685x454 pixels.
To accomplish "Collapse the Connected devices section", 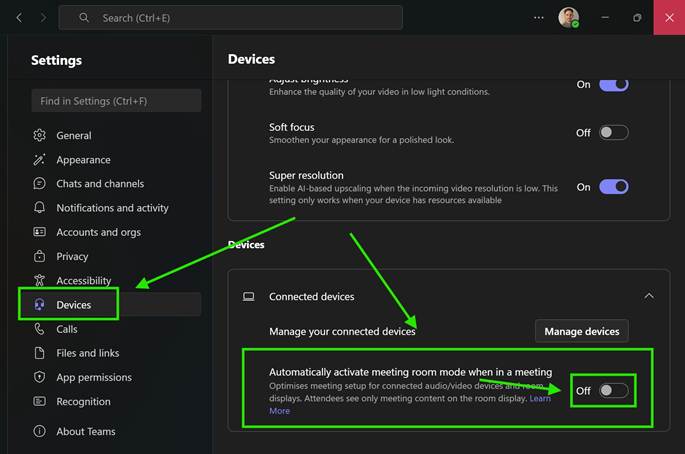I will click(649, 296).
